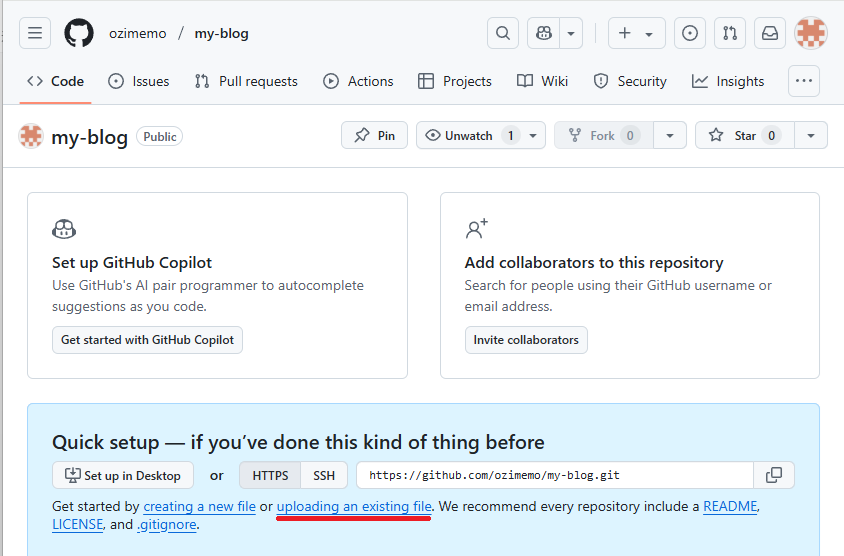
Task: Click the Public visibility badge
Action: point(160,137)
